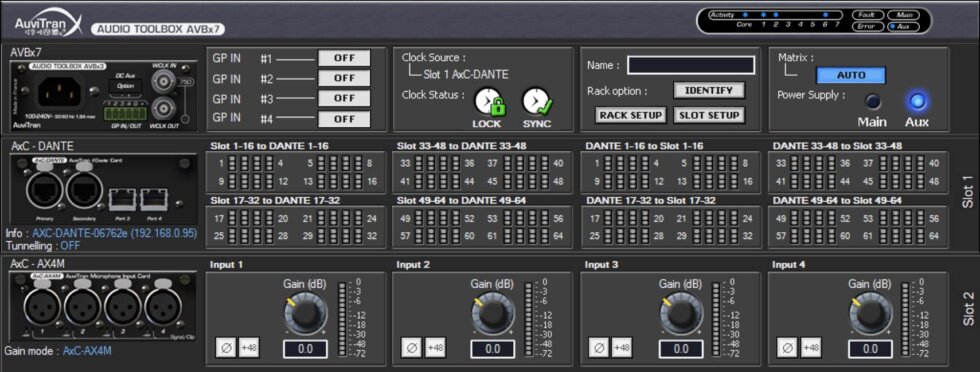Click the Input 4 gain value field
The width and height of the screenshot is (980, 372).
[870, 349]
